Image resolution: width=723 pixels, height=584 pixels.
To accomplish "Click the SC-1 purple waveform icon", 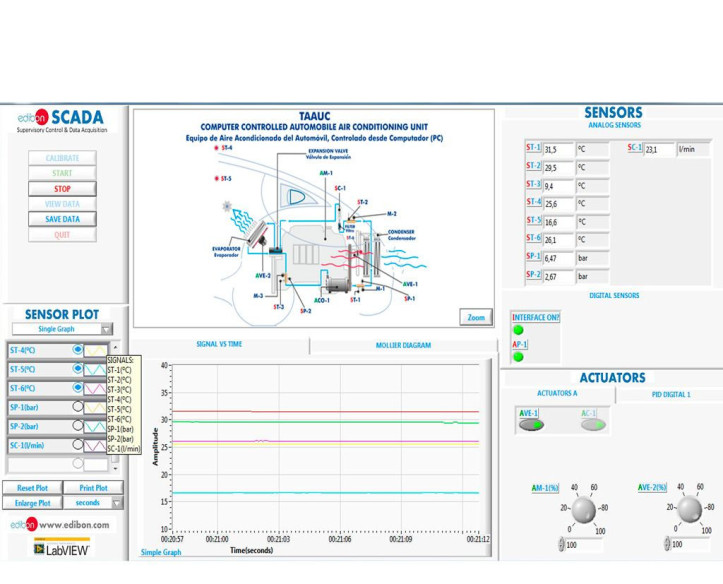I will 95,446.
